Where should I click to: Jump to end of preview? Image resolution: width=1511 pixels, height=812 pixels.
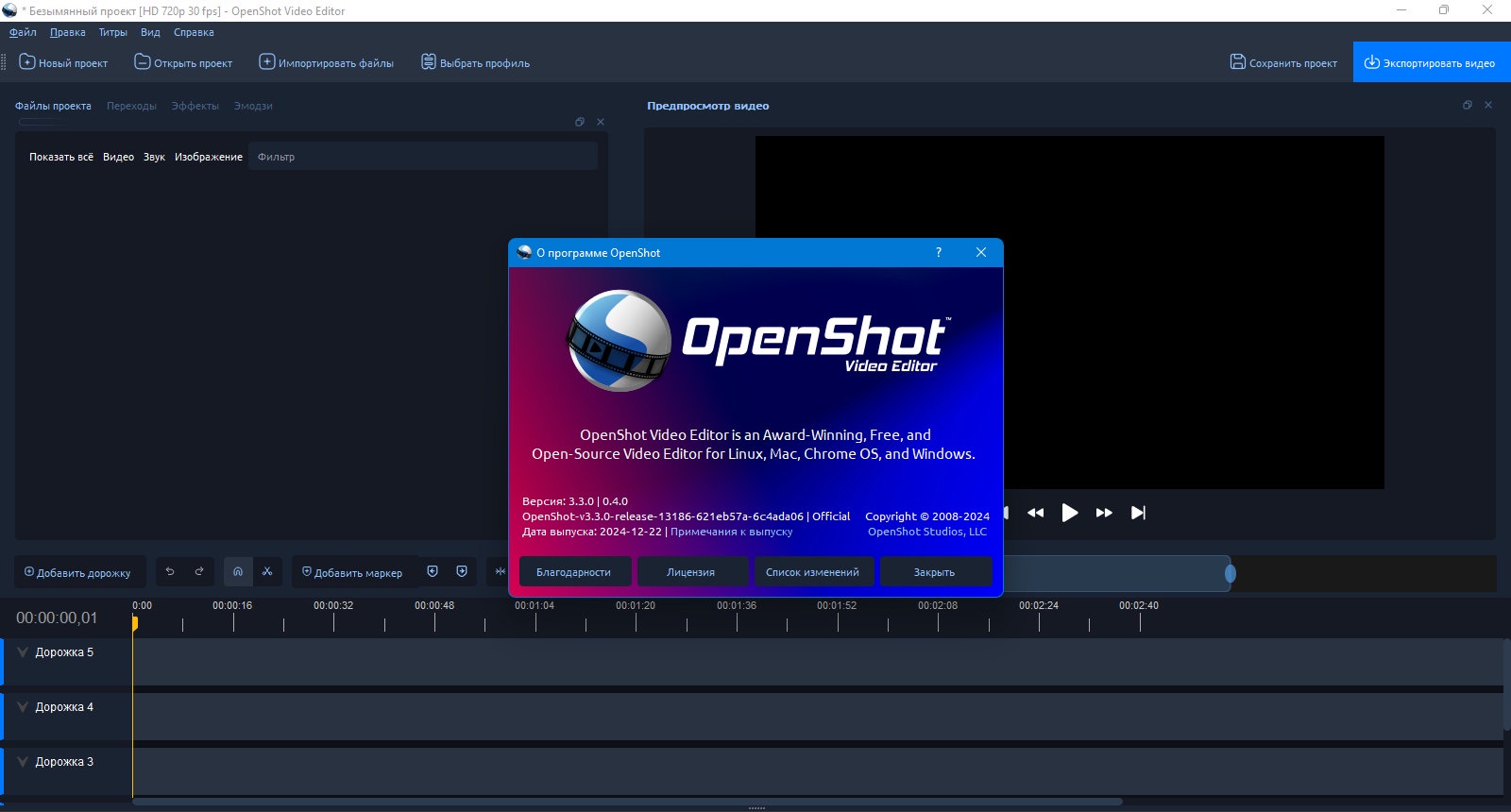1138,513
